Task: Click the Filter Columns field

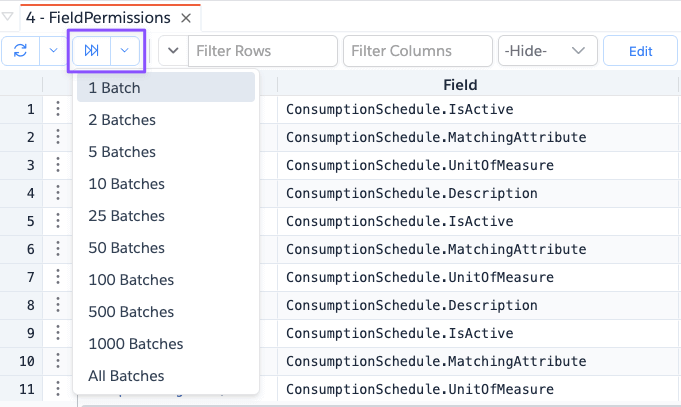Action: tap(418, 51)
